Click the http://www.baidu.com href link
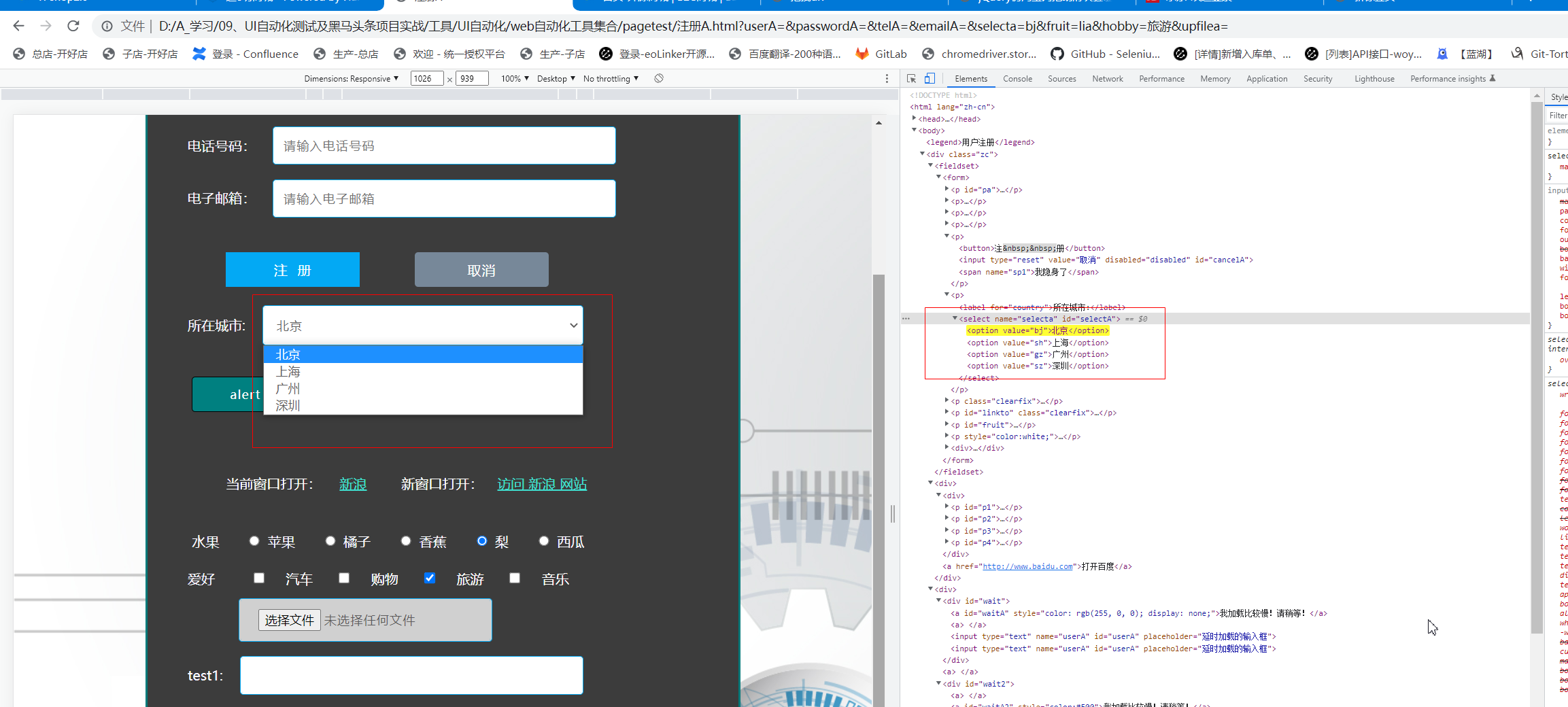 click(1027, 566)
